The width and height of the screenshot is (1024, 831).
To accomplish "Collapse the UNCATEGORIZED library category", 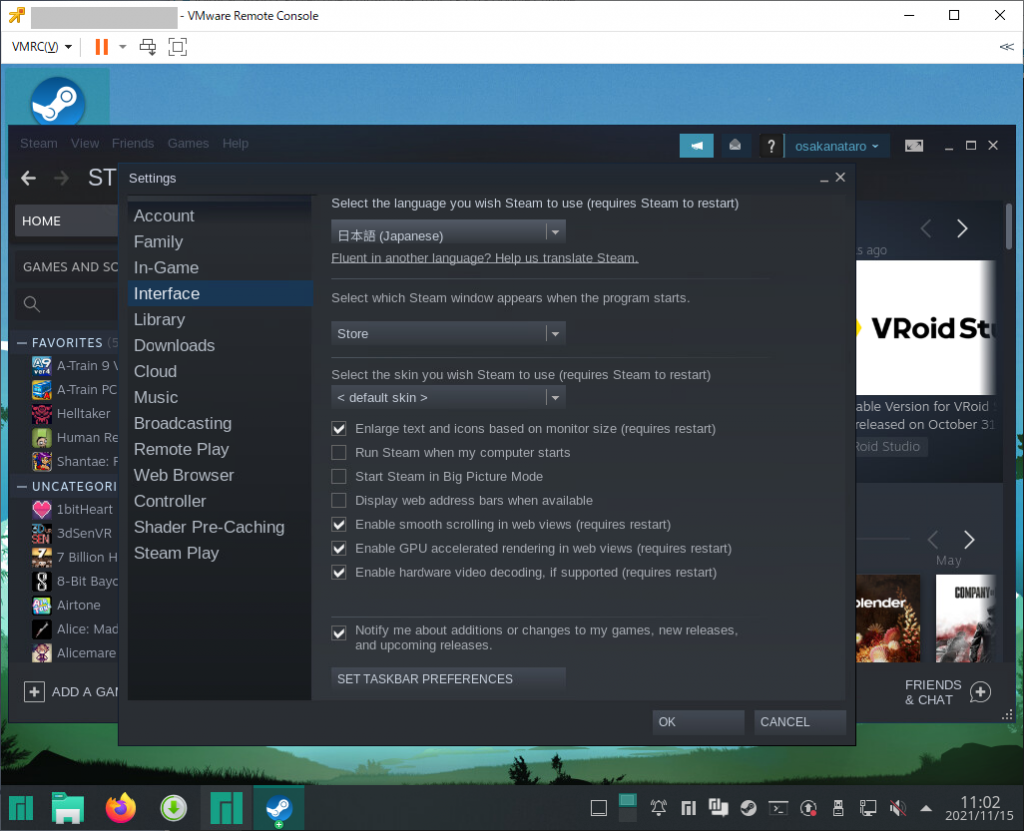I will (x=22, y=487).
